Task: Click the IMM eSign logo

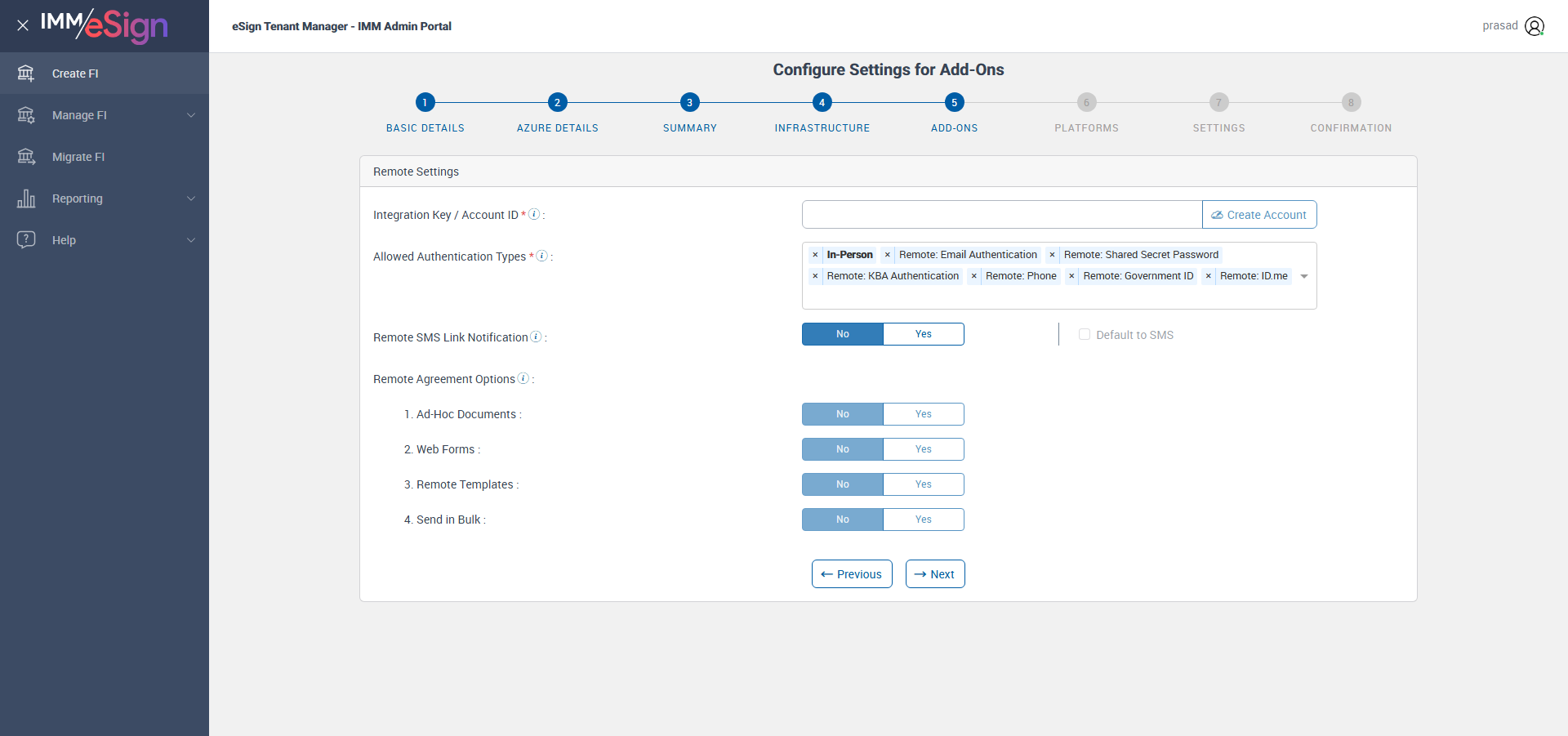Action: point(105,25)
